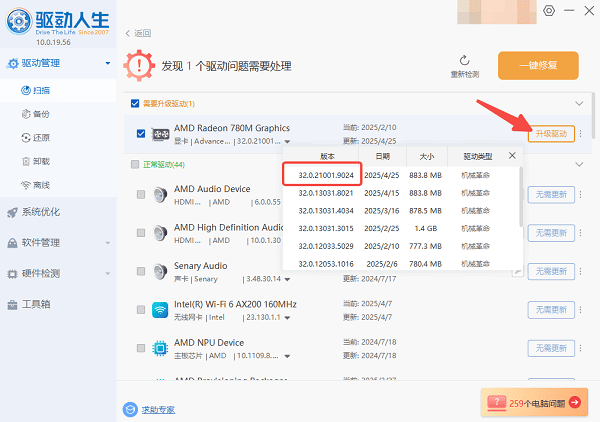Collapse the 需要升级驱动 section chevron
Image resolution: width=600 pixels, height=422 pixels.
coord(577,103)
